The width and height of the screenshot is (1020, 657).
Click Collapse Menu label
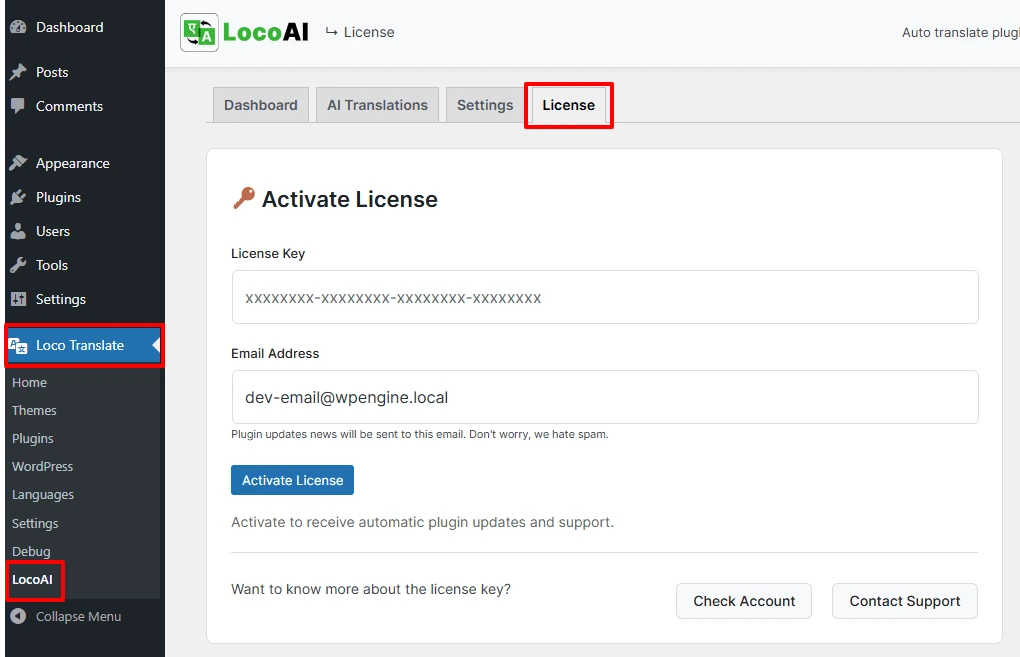click(x=78, y=617)
